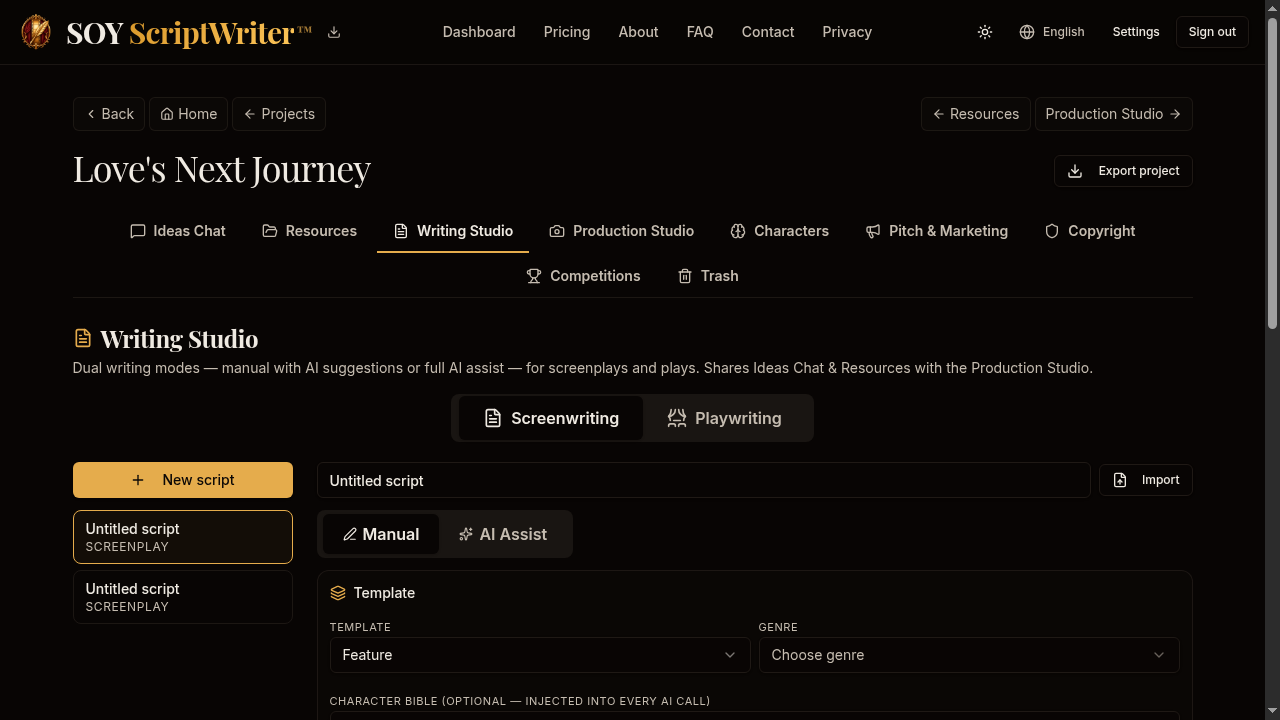Switch to AI Assist mode

[503, 534]
